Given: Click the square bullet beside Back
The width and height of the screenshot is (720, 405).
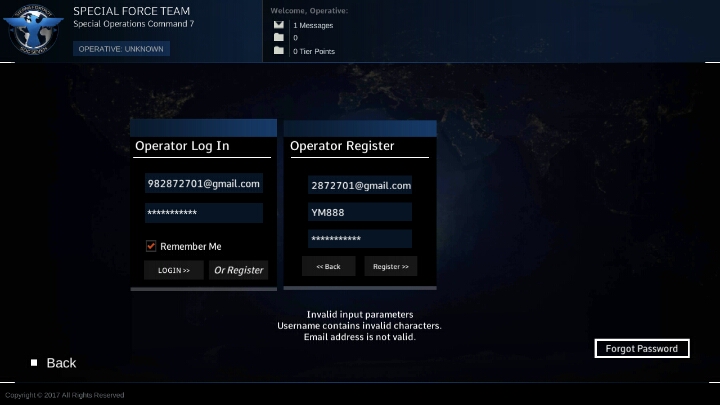Looking at the screenshot, I should click(34, 363).
